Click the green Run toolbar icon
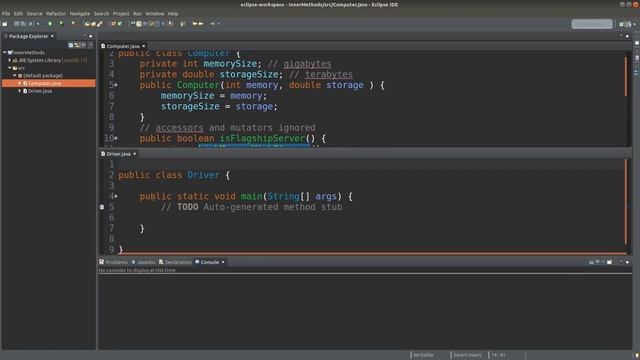640x360 pixels. (x=62, y=24)
